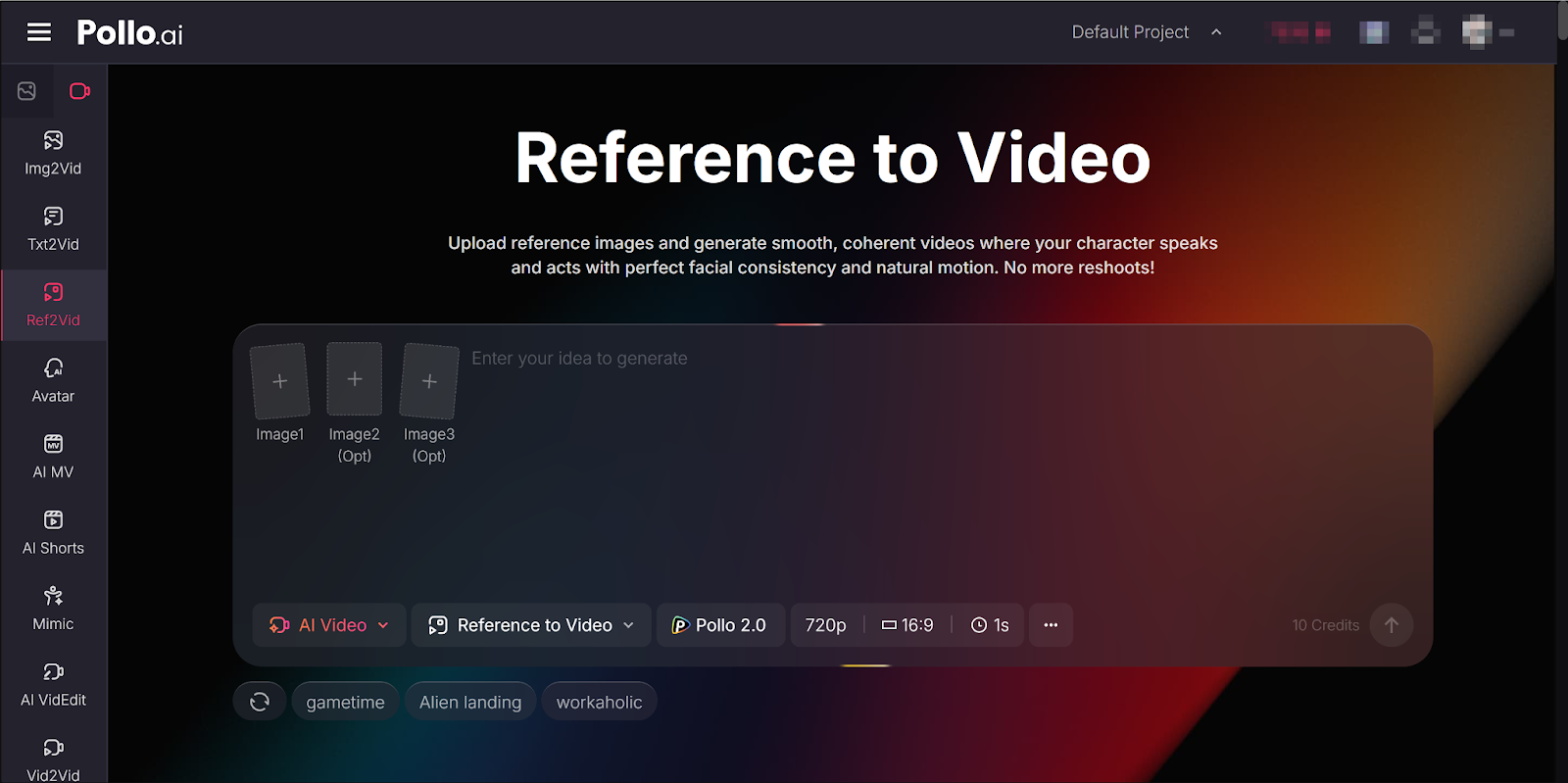Open the AI MV tool
The width and height of the screenshot is (1568, 783).
pos(53,457)
